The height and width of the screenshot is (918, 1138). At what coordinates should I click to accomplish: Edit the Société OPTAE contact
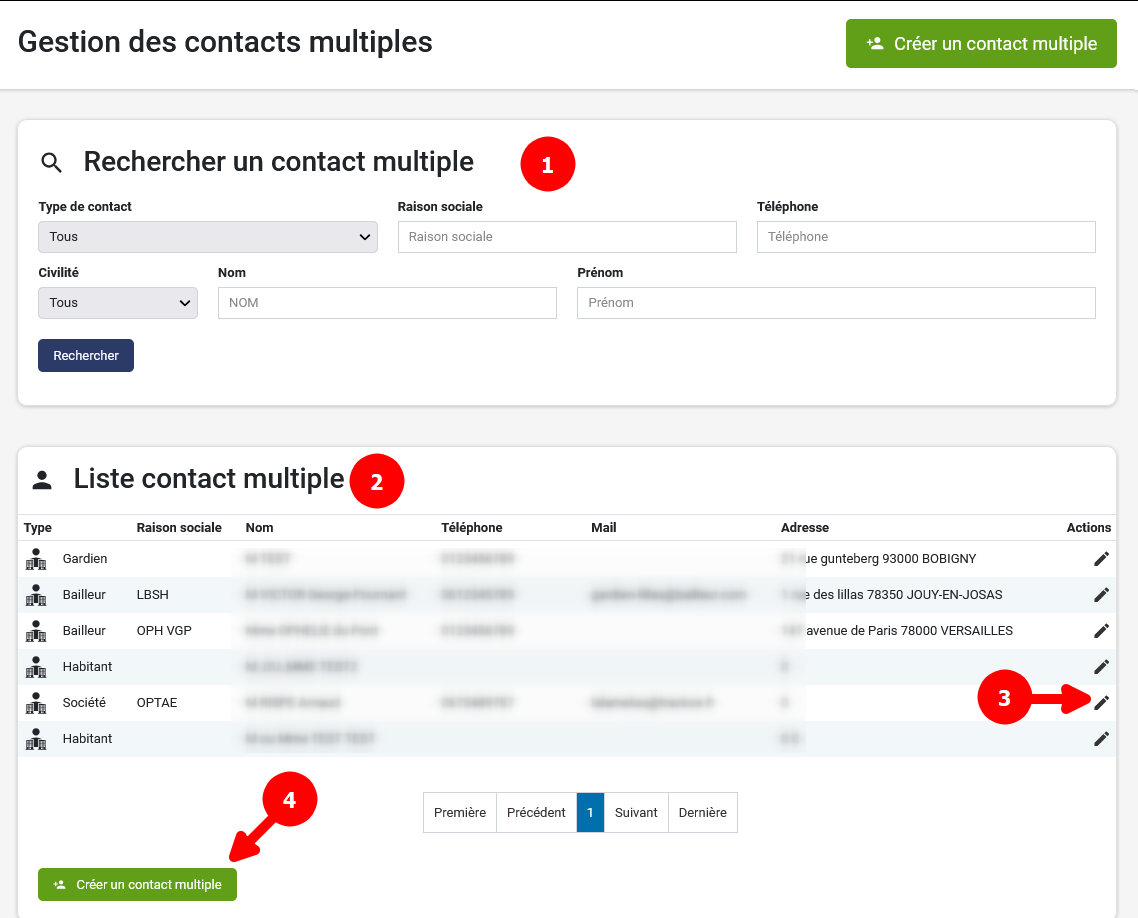1101,703
